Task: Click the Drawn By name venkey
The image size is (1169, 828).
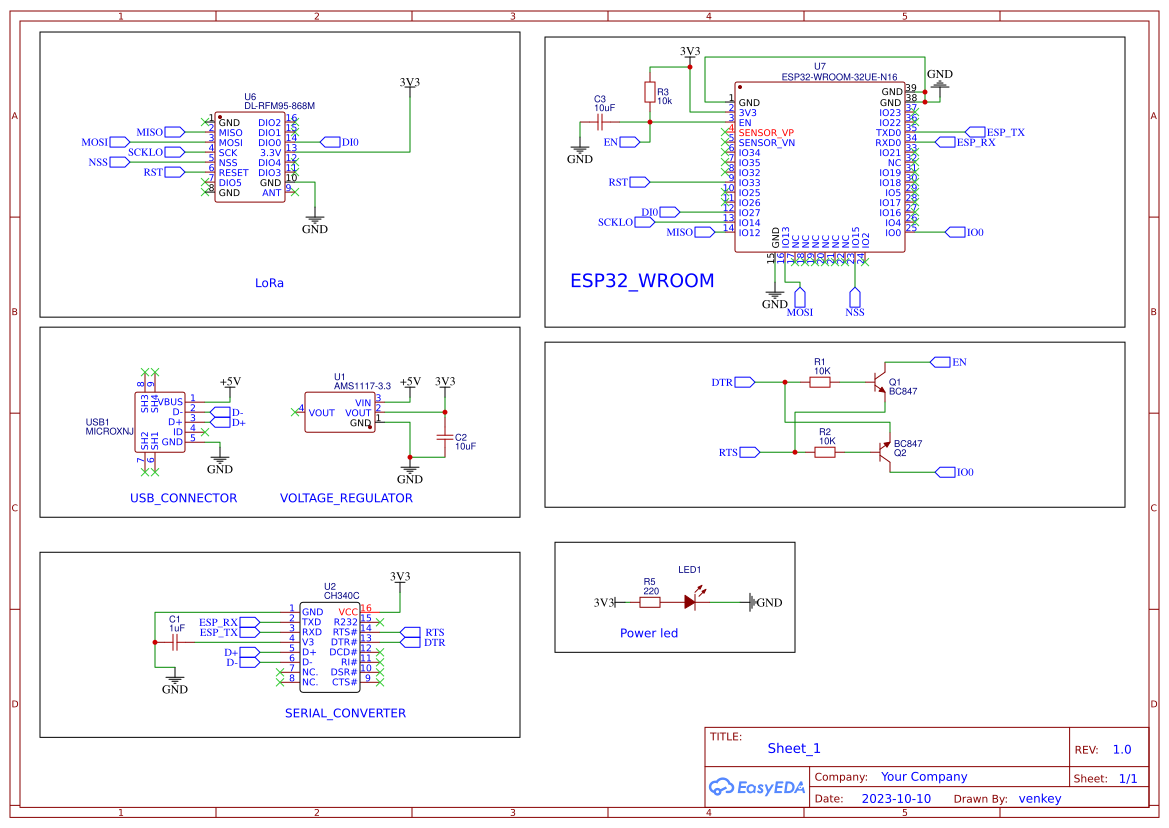Action: coord(1040,798)
